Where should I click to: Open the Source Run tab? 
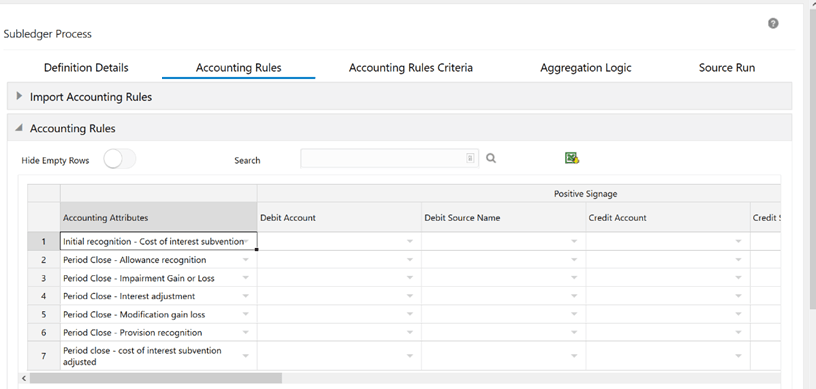point(726,68)
